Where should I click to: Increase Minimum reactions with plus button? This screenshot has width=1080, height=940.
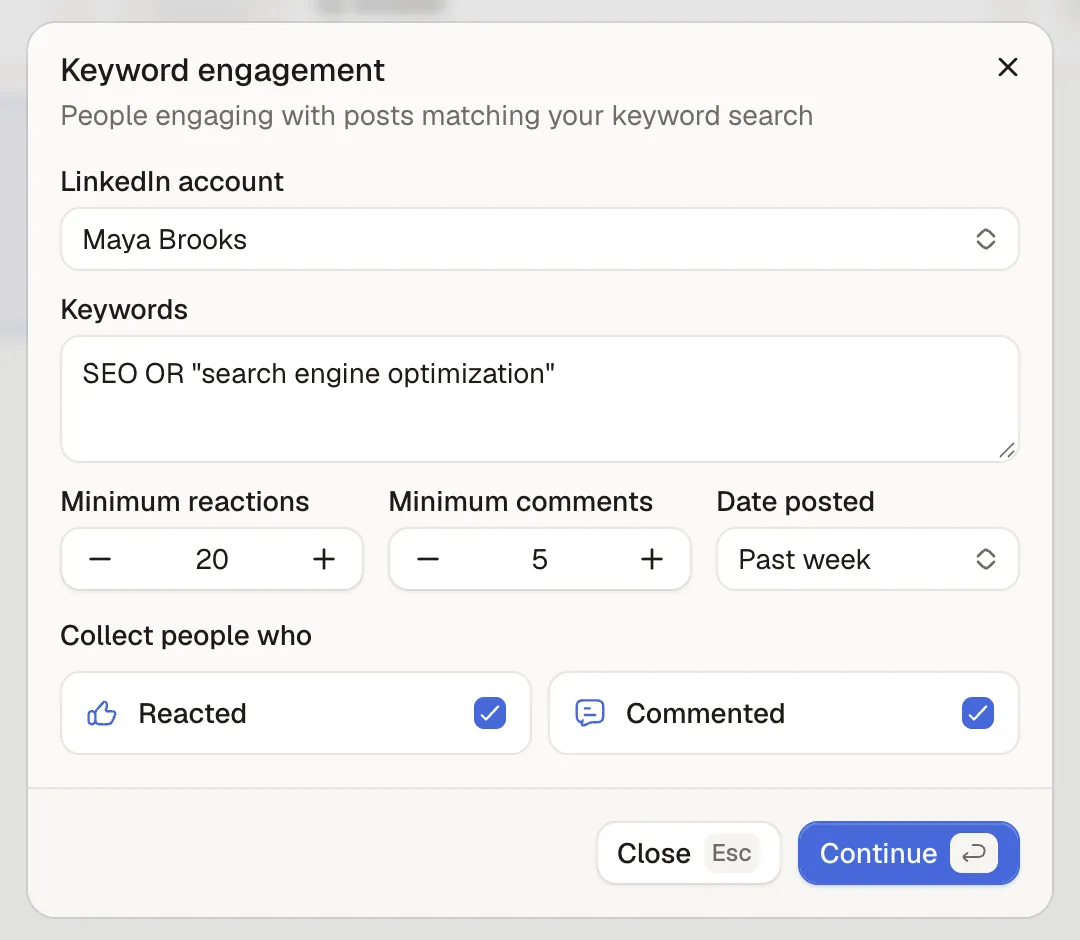[324, 559]
